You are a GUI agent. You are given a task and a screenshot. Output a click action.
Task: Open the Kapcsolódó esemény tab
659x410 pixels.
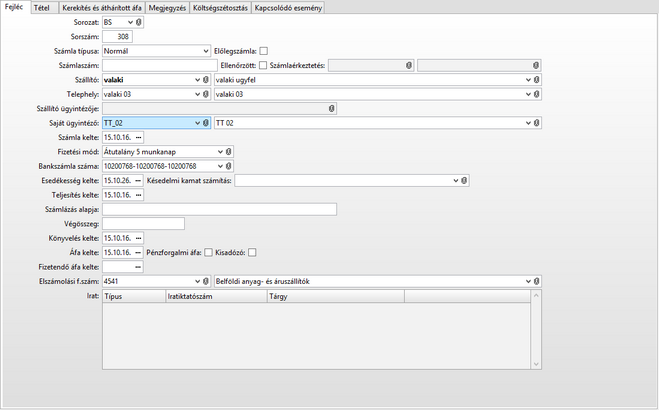tap(288, 8)
